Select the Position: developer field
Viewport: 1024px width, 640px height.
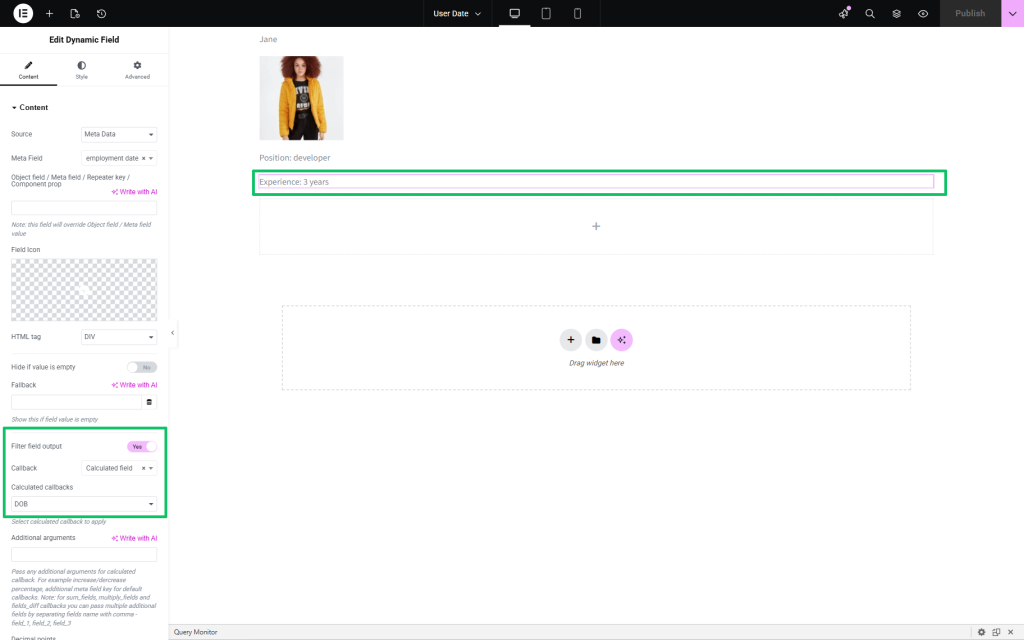(x=295, y=157)
